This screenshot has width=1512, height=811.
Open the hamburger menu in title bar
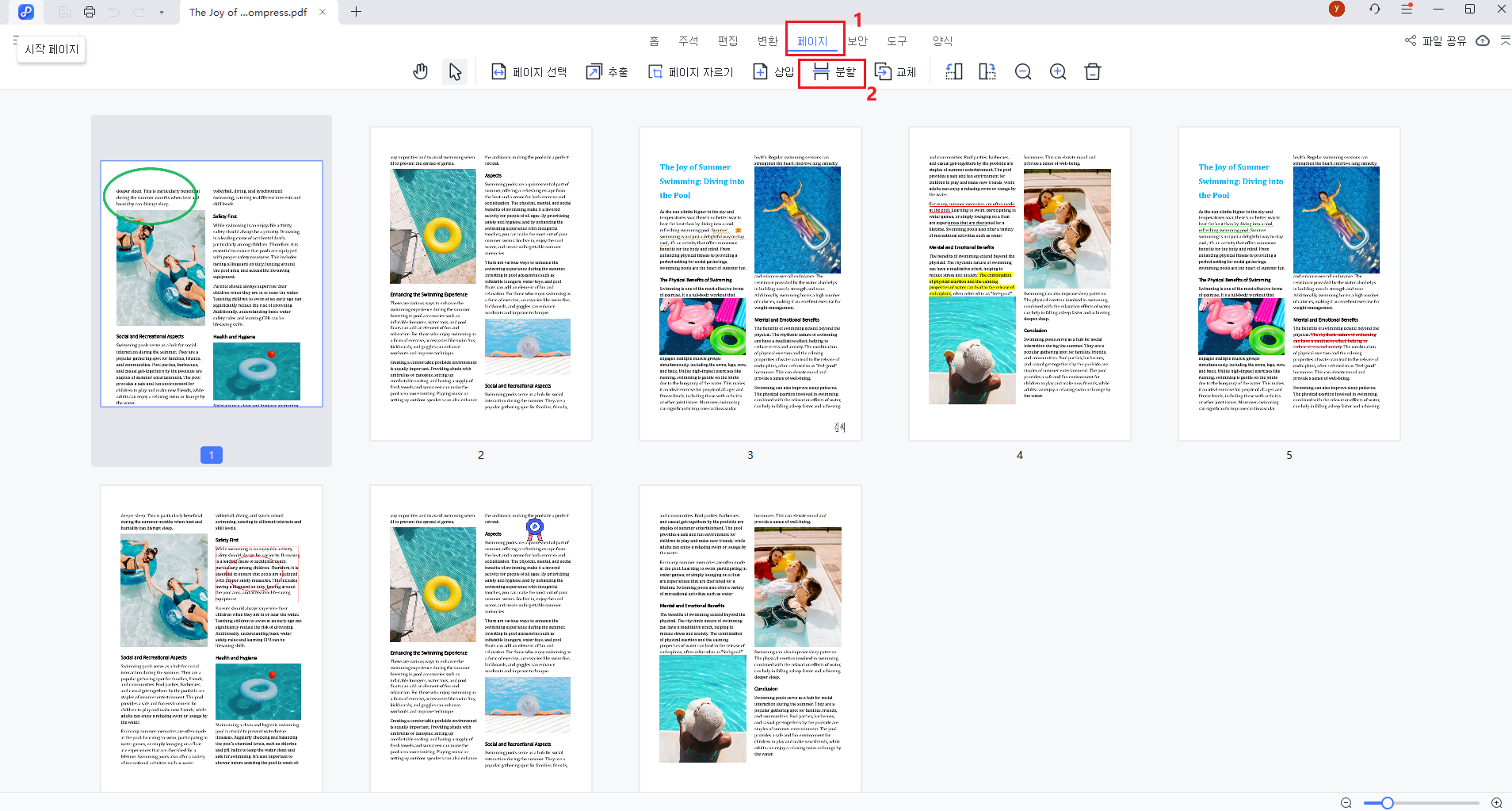pyautogui.click(x=1406, y=9)
